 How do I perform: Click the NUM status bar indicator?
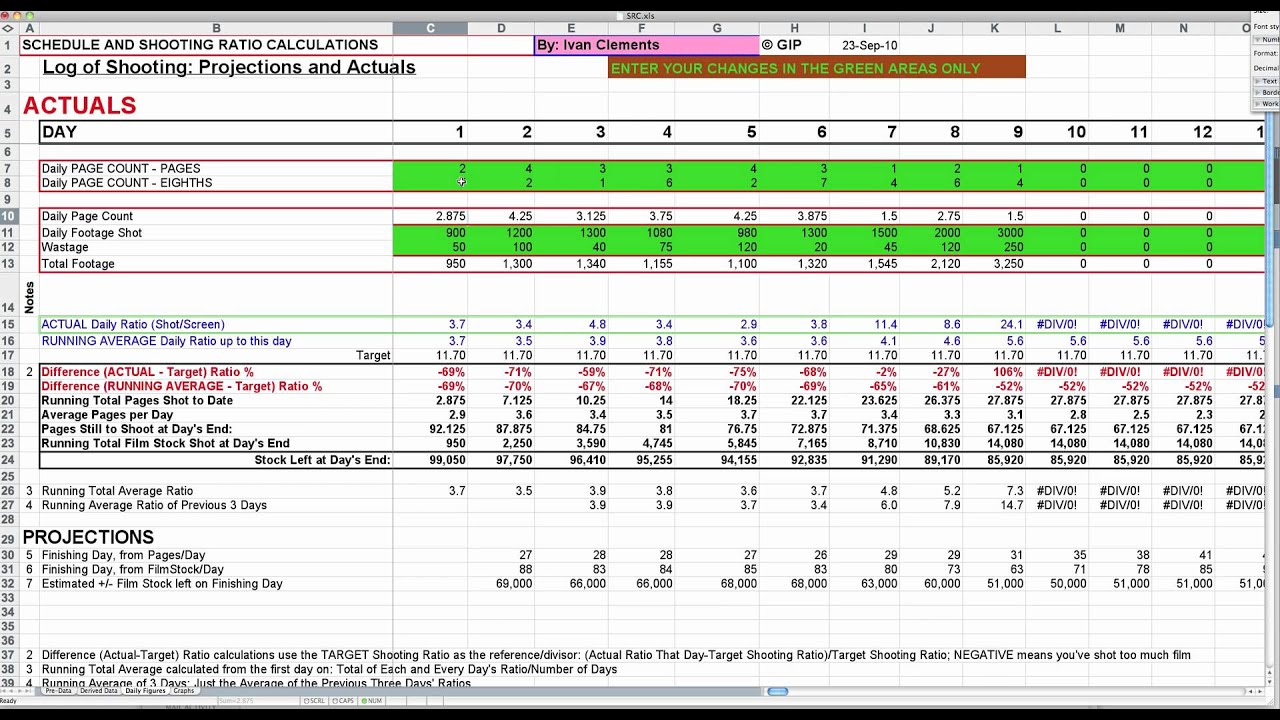point(371,701)
